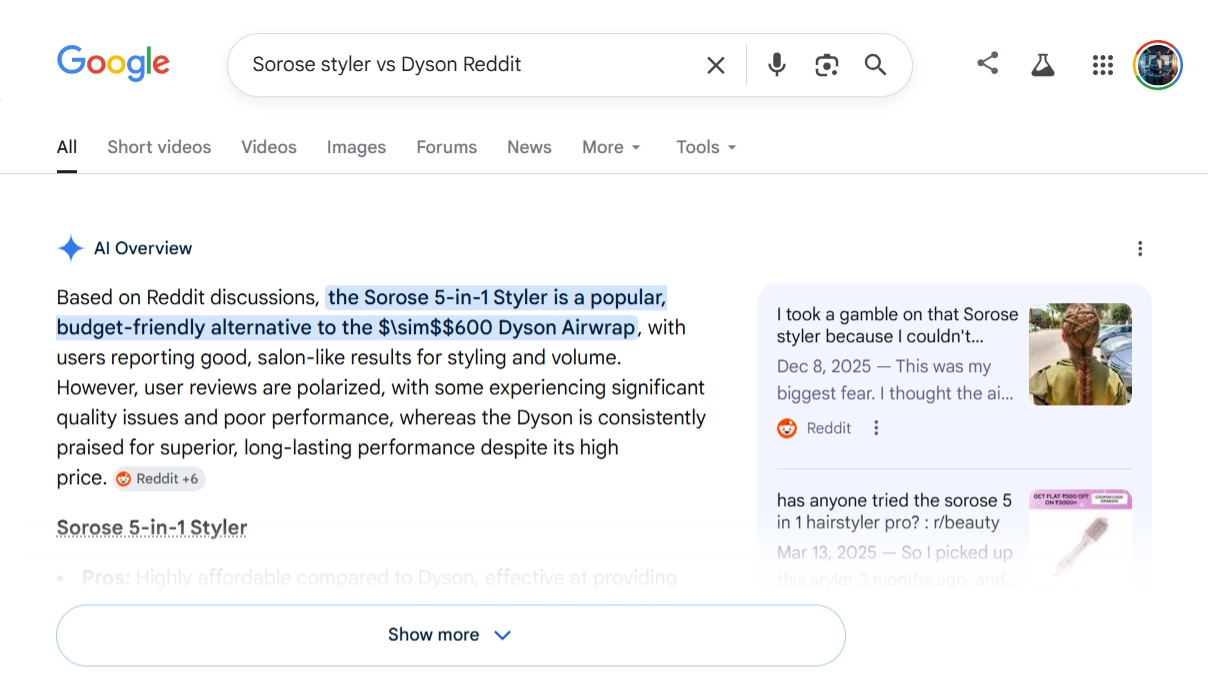Click the search magnifier icon
Image resolution: width=1208 pixels, height=690 pixels.
click(875, 64)
